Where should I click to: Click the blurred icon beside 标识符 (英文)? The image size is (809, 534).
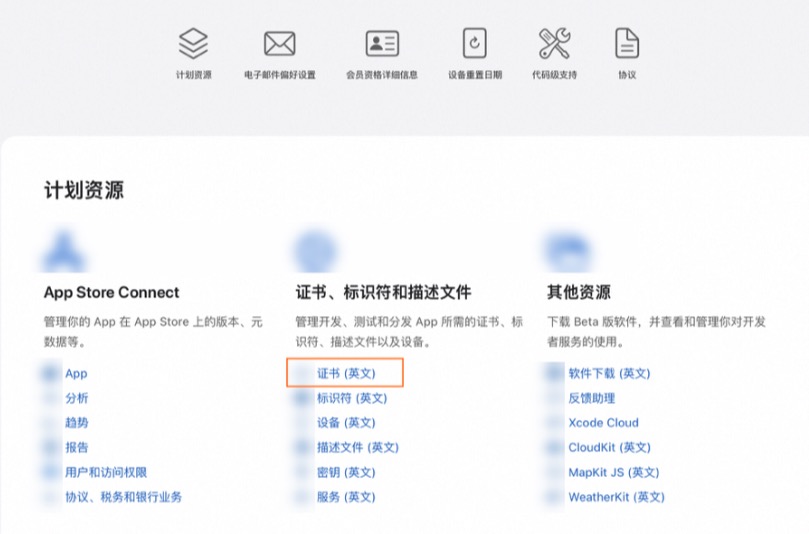tap(303, 398)
